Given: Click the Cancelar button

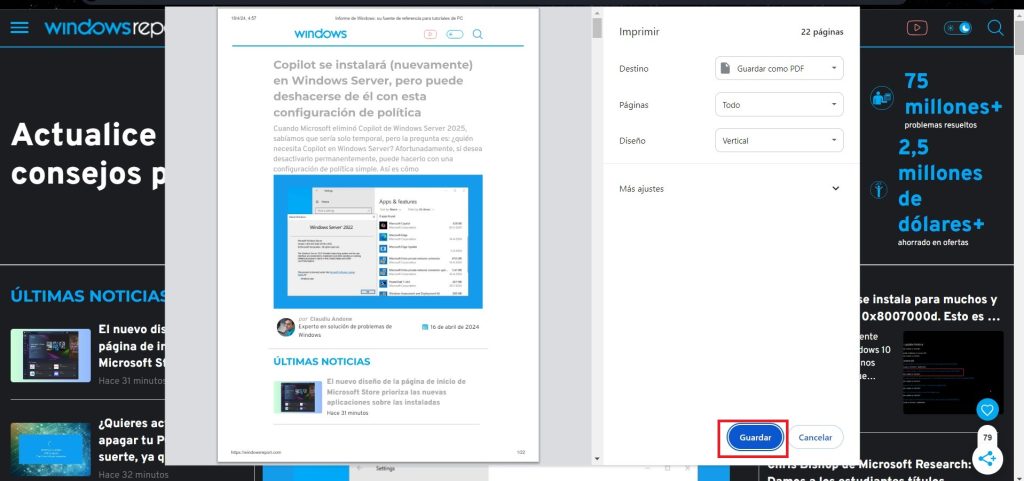Looking at the screenshot, I should (816, 437).
